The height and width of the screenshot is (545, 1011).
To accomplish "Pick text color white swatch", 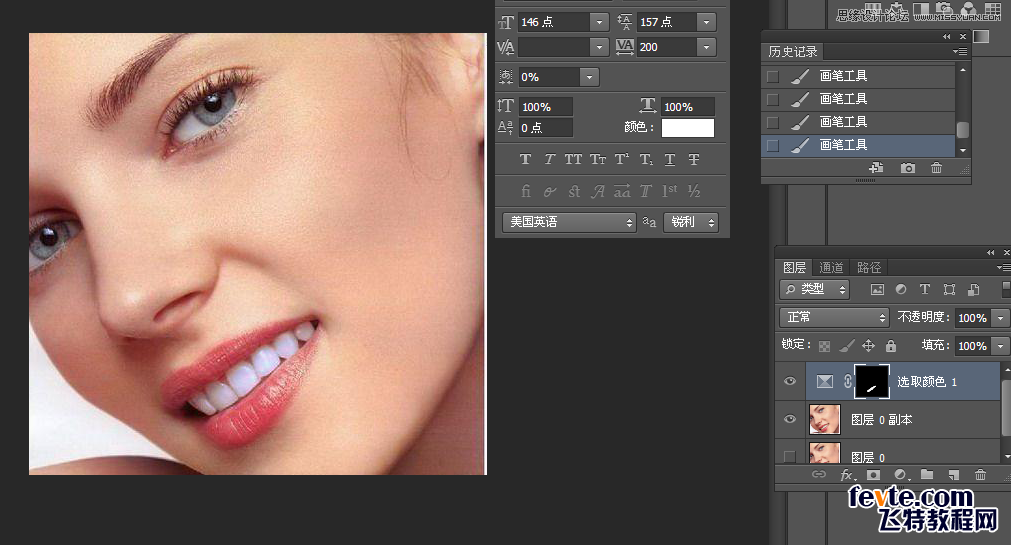I will coord(688,128).
